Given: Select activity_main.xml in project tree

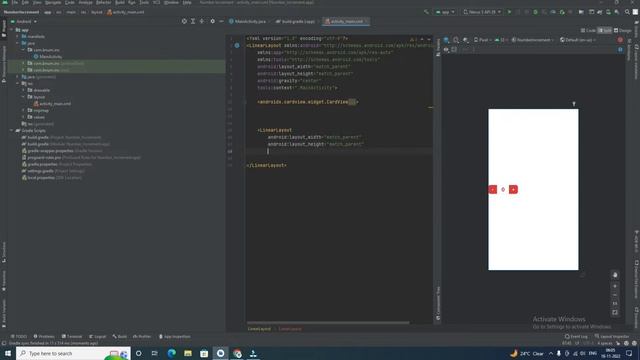Looking at the screenshot, I should tap(52, 104).
